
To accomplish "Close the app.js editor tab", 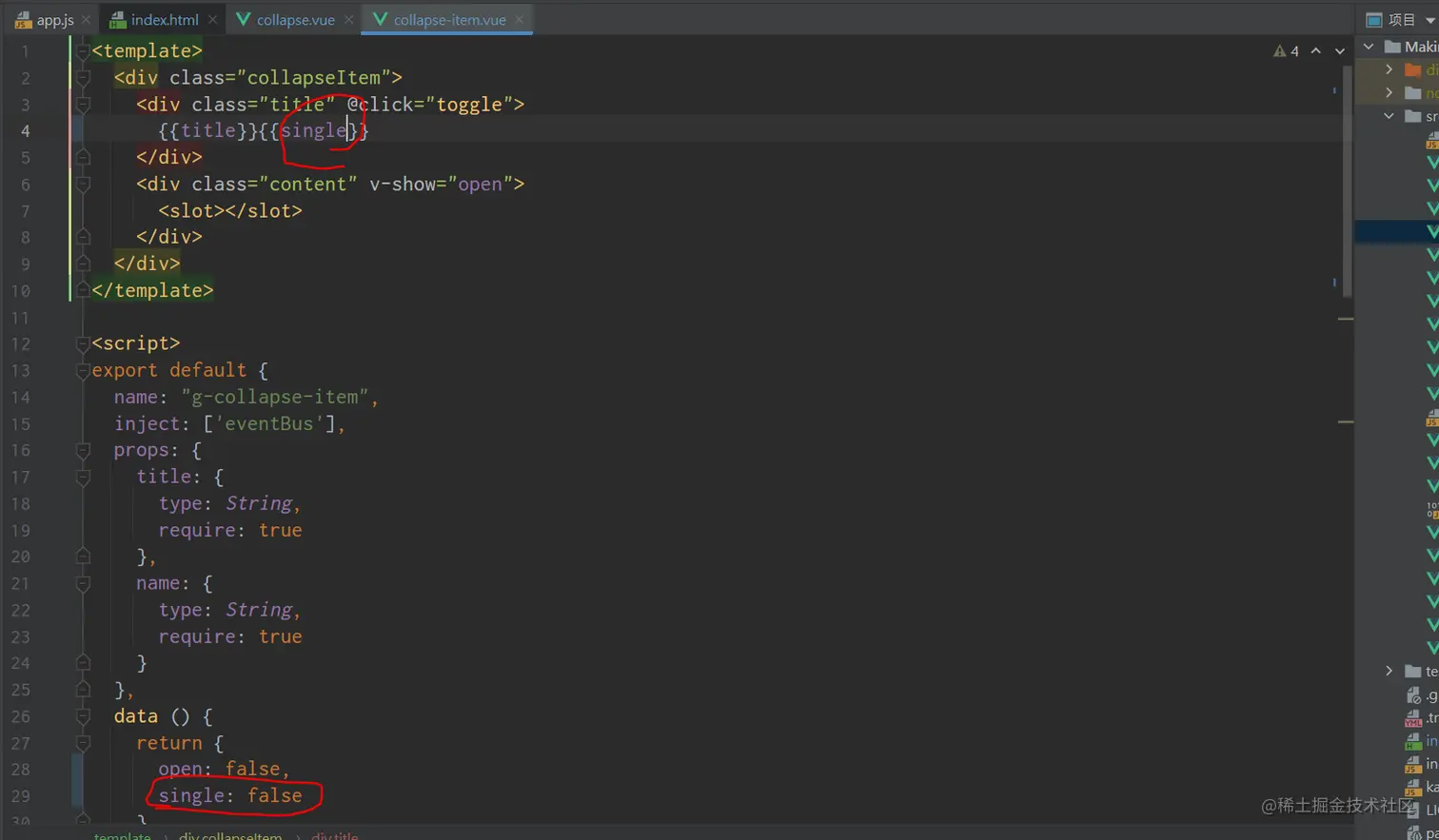I will (86, 19).
